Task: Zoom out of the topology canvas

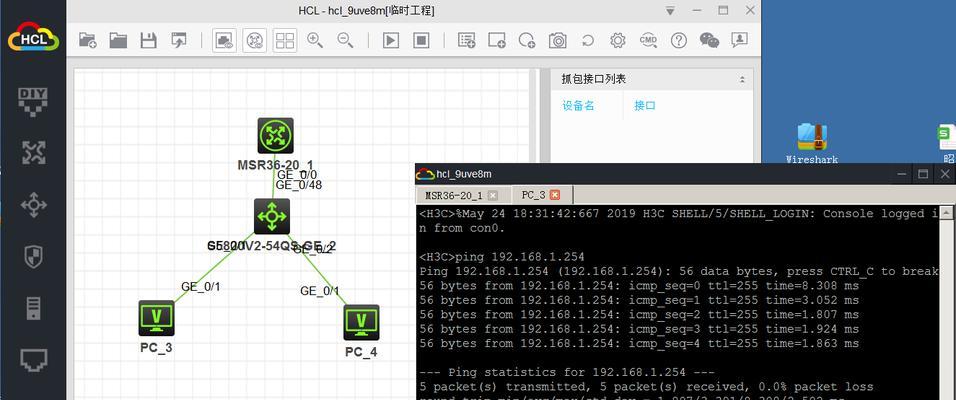Action: [x=346, y=41]
